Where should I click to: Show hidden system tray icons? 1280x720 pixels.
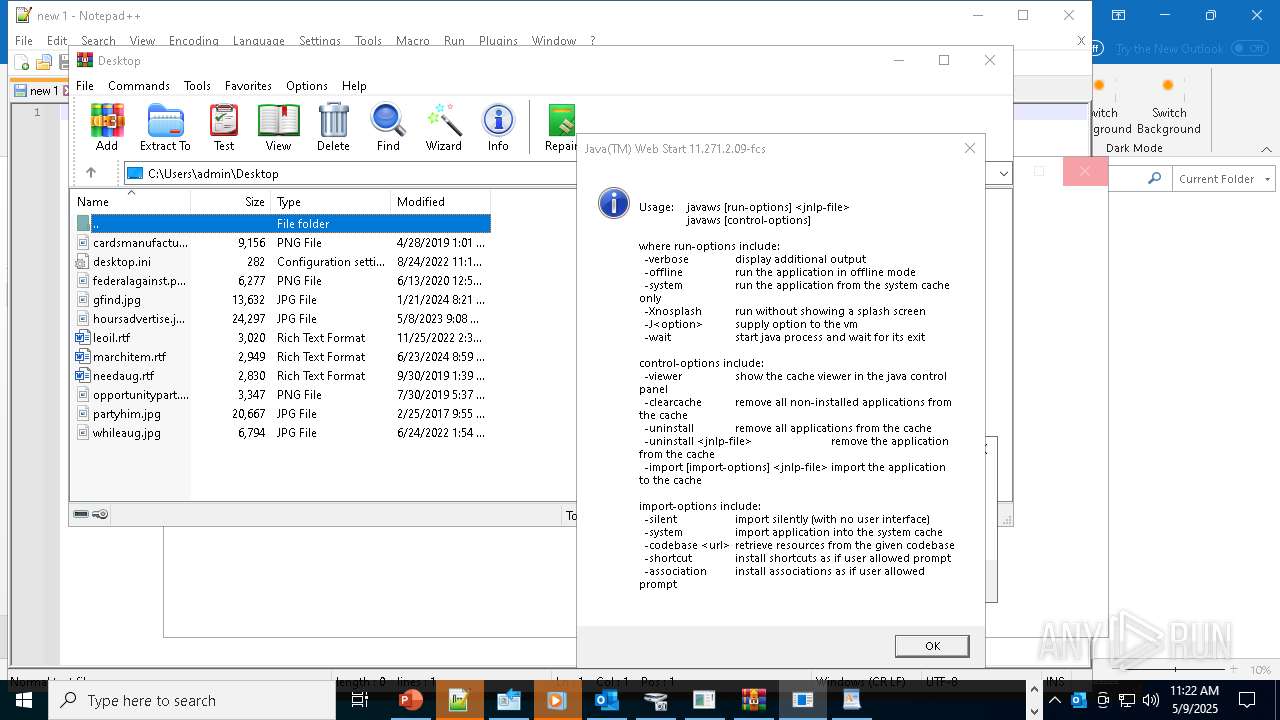tap(1055, 700)
